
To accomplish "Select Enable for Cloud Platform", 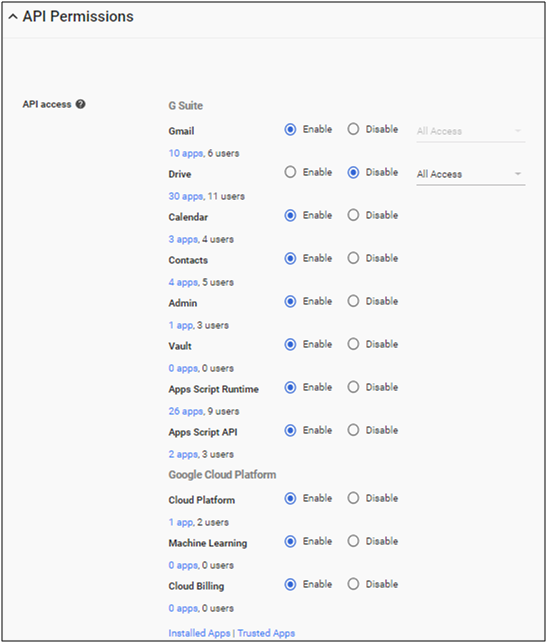I will click(290, 499).
